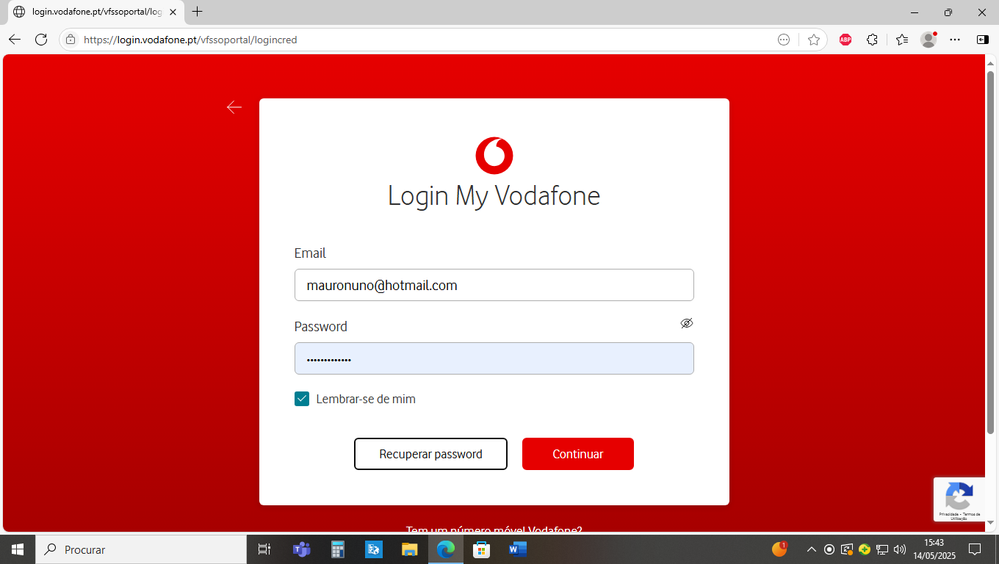Open Microsoft Edge taskbar icon
999x564 pixels.
445,549
